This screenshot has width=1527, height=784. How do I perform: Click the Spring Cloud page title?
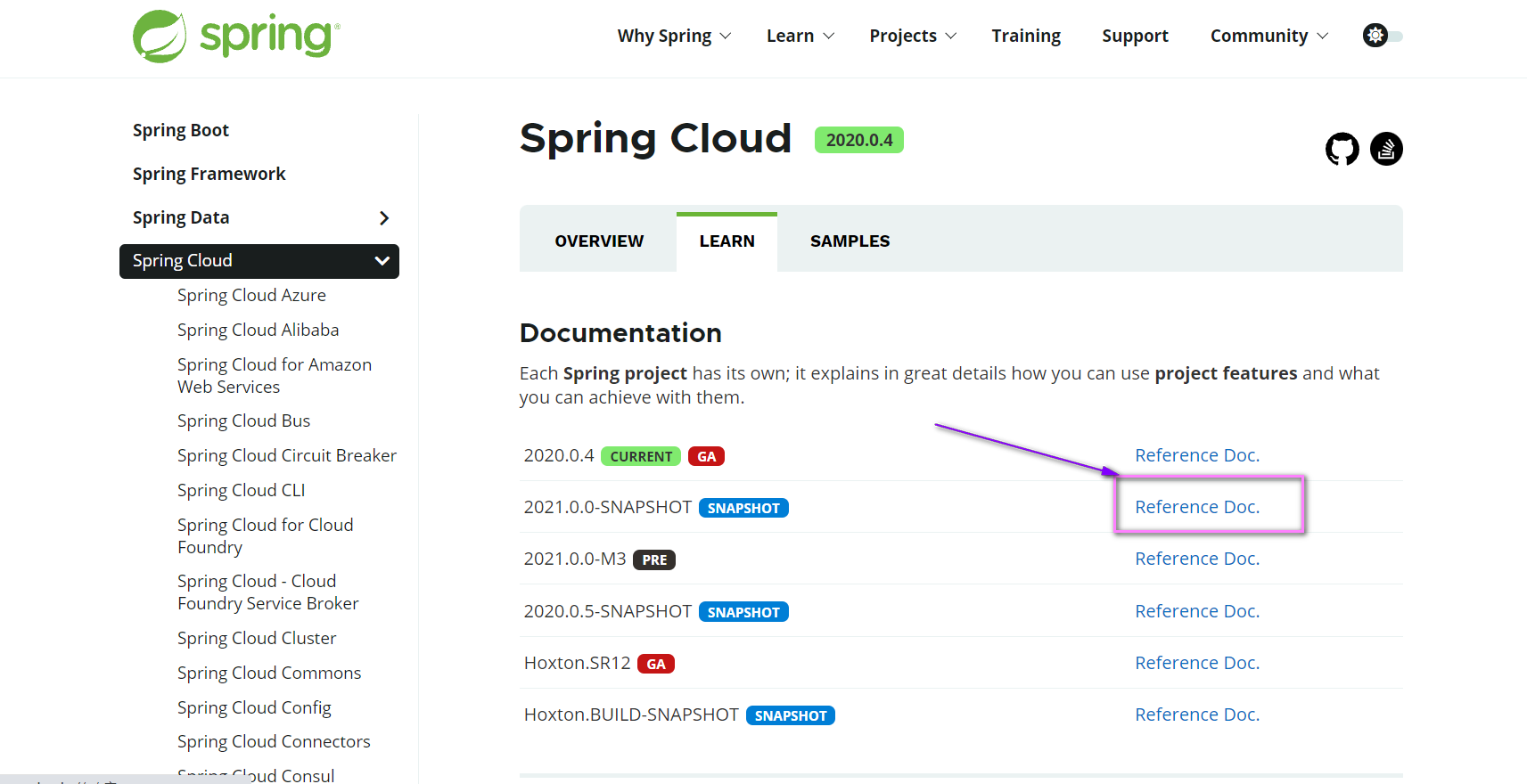(x=655, y=139)
